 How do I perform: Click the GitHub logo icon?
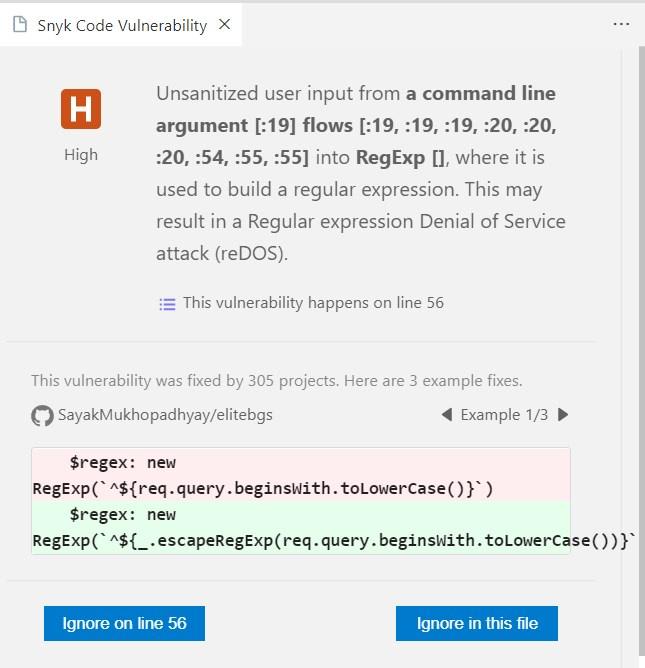click(42, 415)
